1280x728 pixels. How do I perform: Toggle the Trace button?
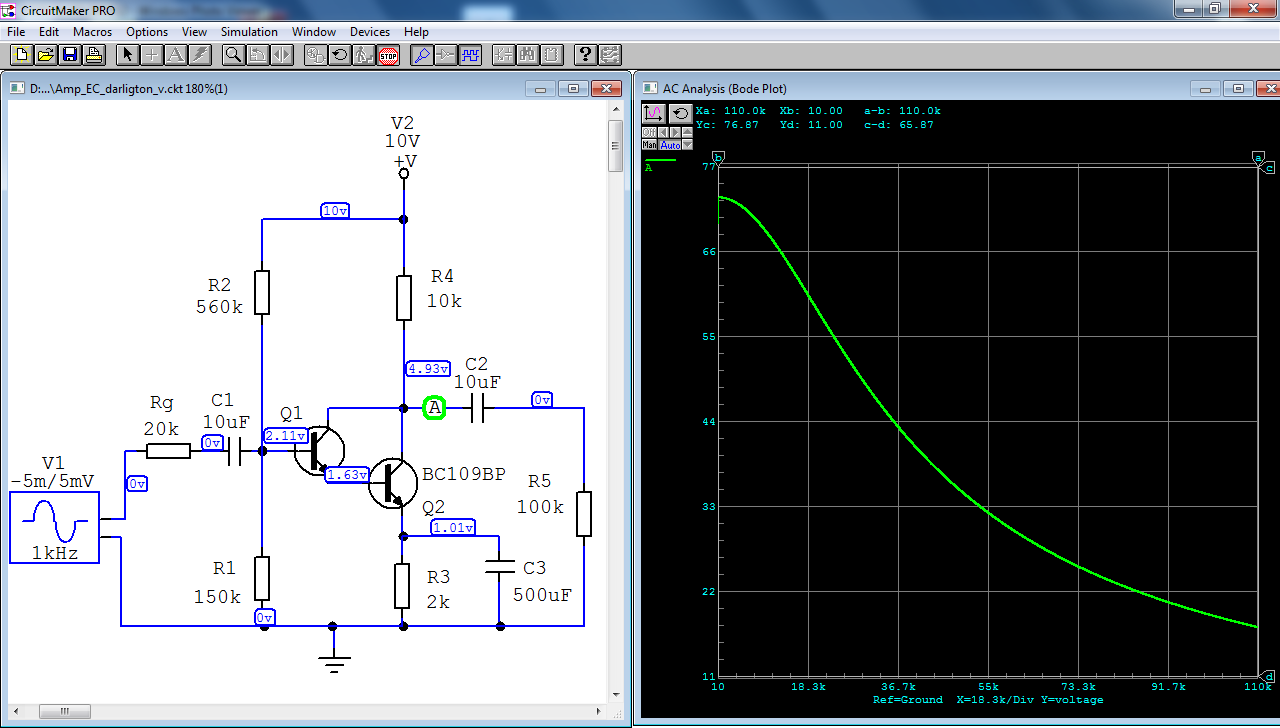pos(445,55)
